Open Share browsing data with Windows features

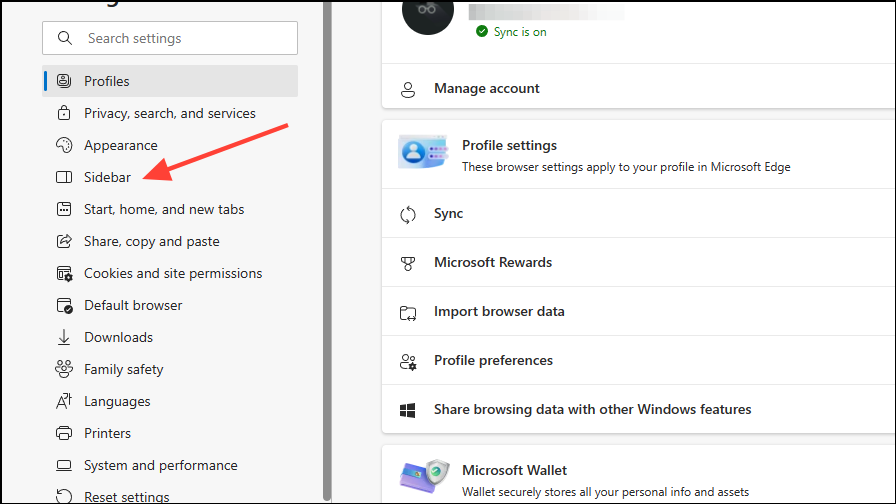click(592, 409)
